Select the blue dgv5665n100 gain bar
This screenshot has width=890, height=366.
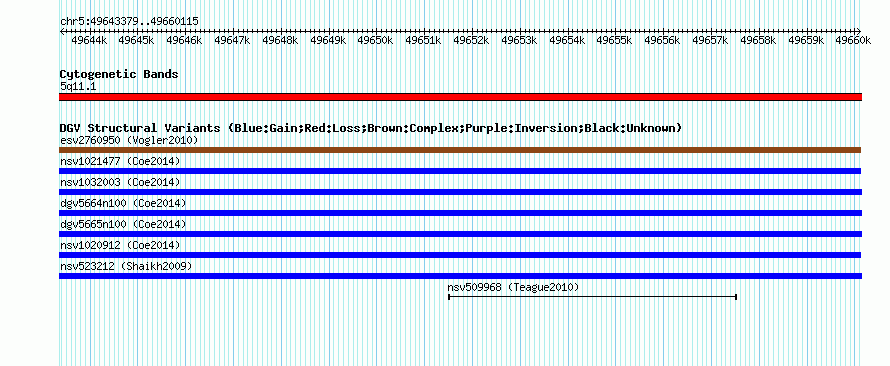[460, 234]
